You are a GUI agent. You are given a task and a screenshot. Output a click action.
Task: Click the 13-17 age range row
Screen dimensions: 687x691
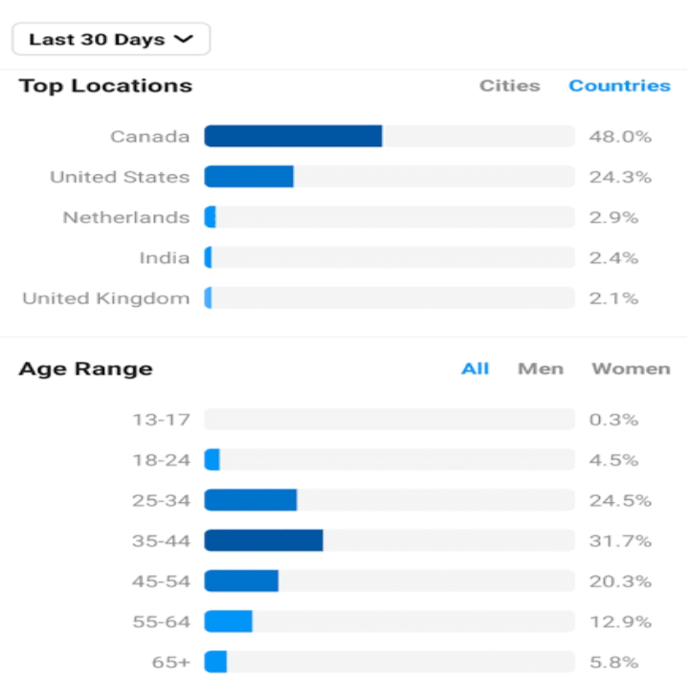(389, 419)
